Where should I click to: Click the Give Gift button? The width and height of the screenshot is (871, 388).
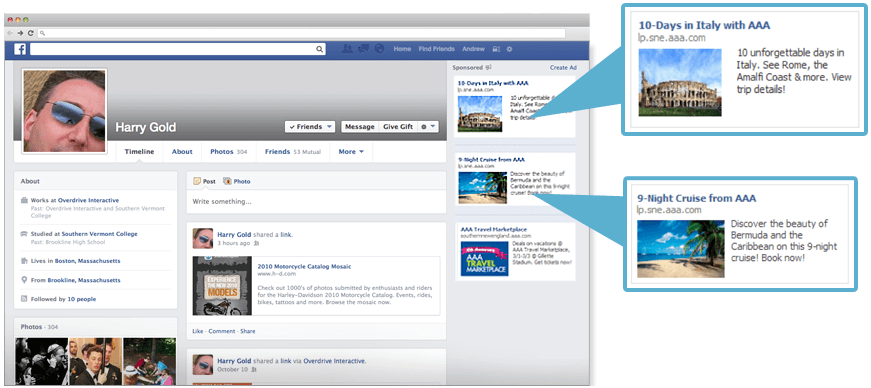coord(398,127)
